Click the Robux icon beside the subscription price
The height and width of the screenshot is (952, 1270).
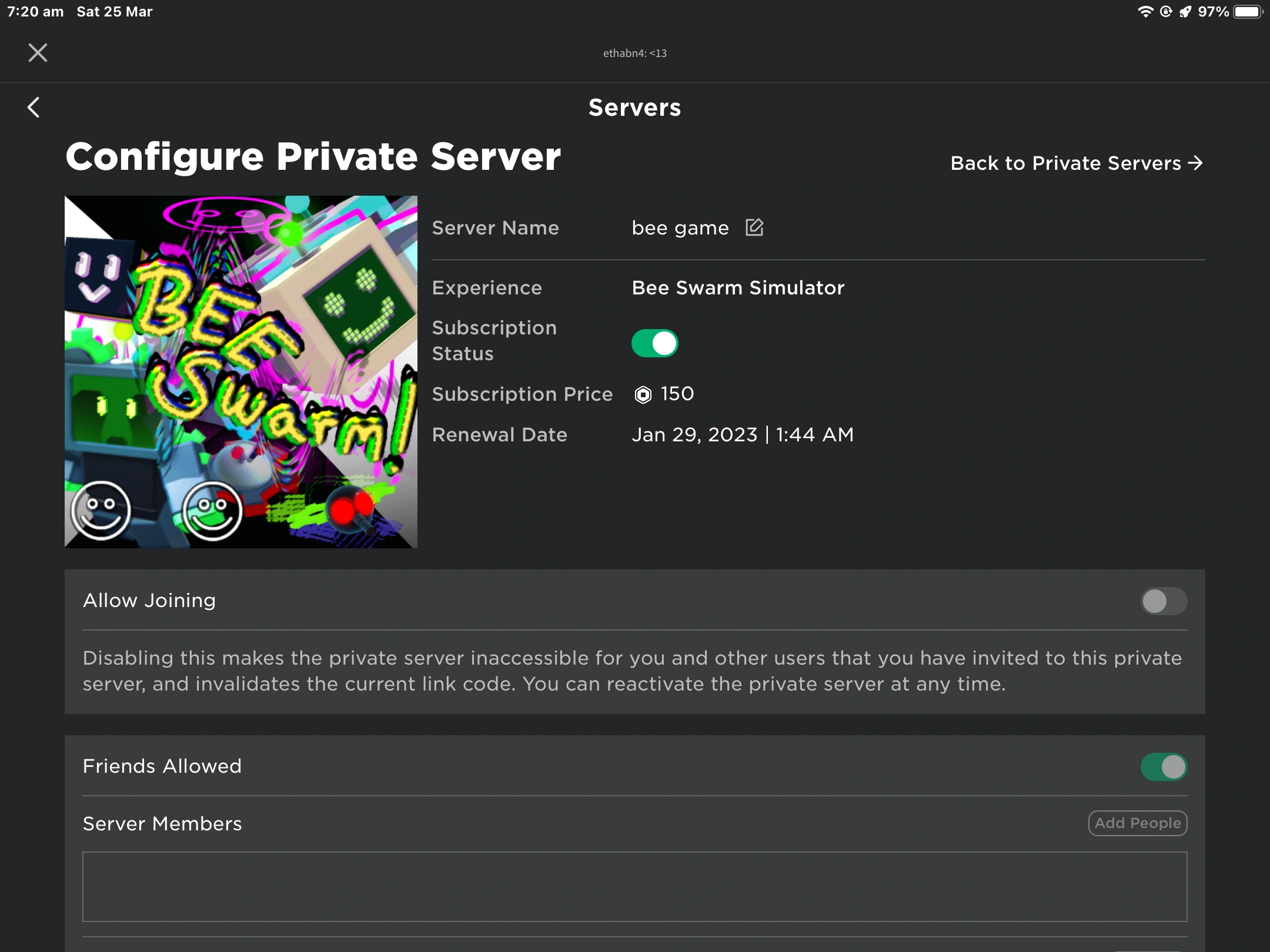644,394
